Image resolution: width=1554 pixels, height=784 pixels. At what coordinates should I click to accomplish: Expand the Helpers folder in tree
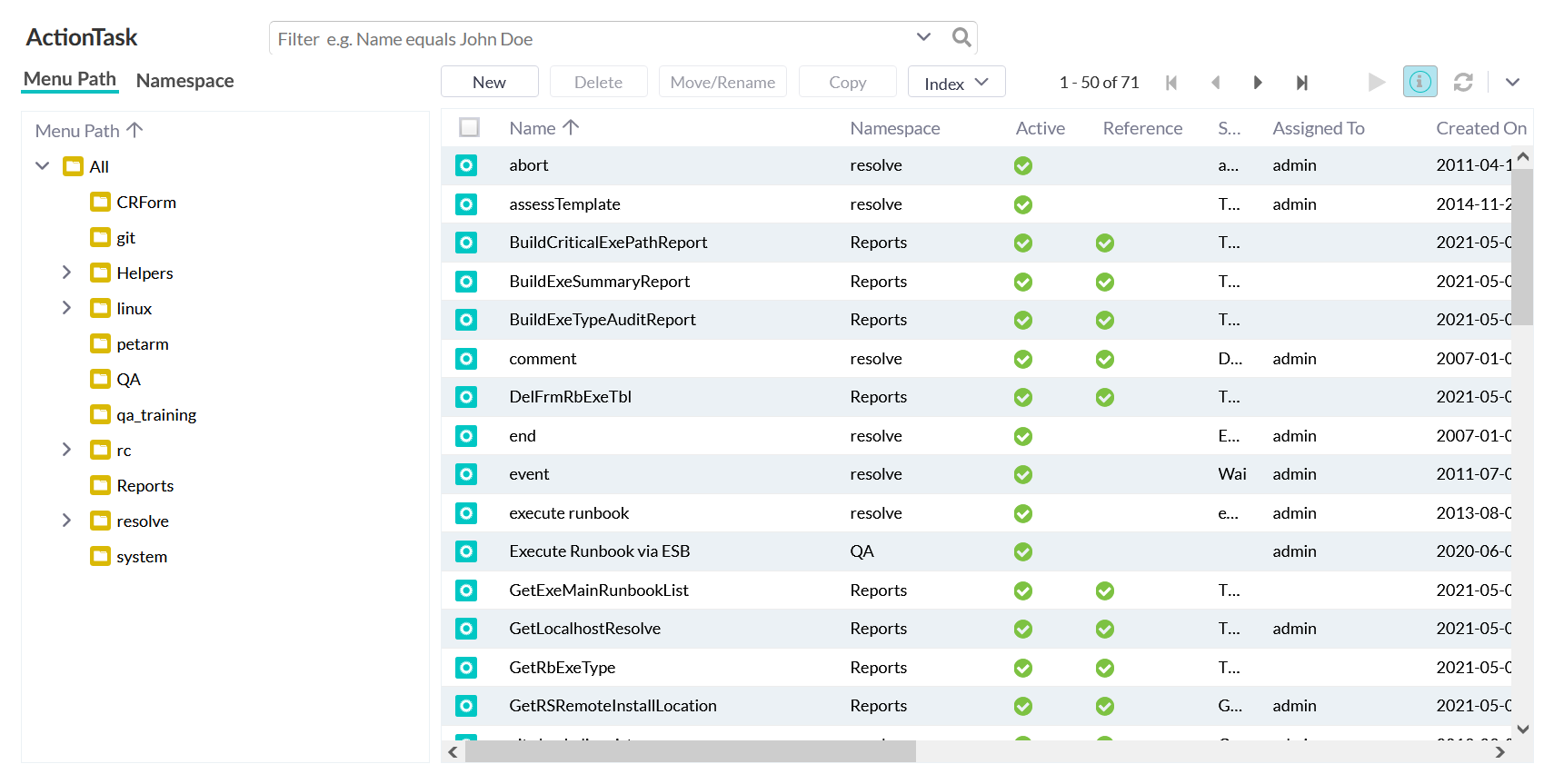click(66, 273)
